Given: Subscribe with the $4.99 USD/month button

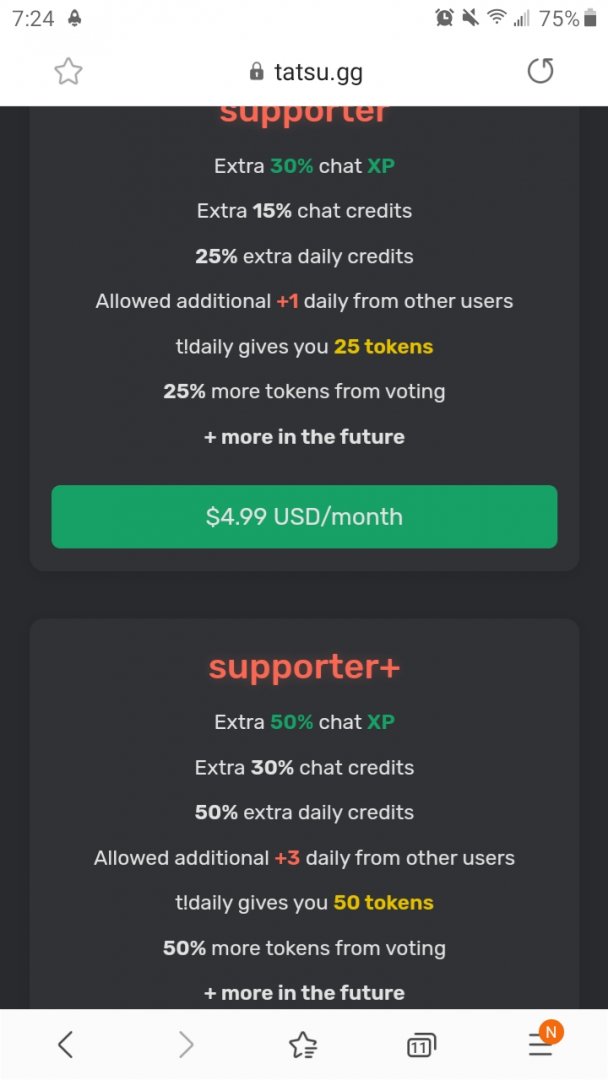Looking at the screenshot, I should [304, 517].
